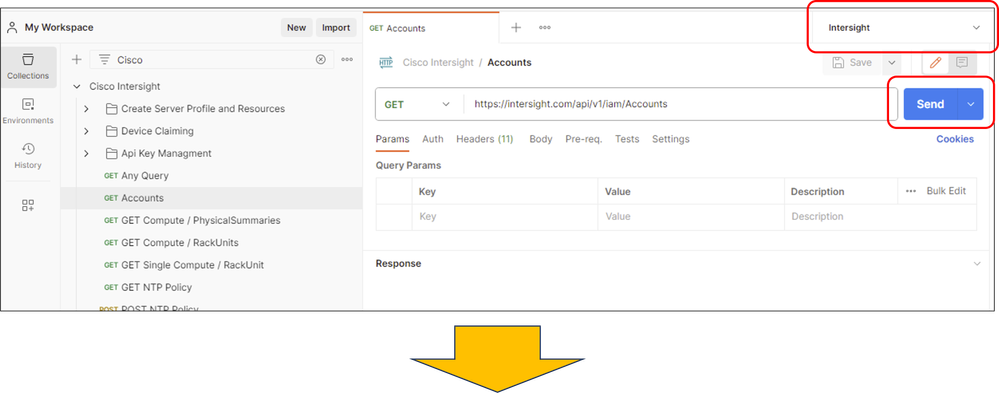Open GET Compute / RackUnits request
The image size is (999, 393).
[212, 243]
